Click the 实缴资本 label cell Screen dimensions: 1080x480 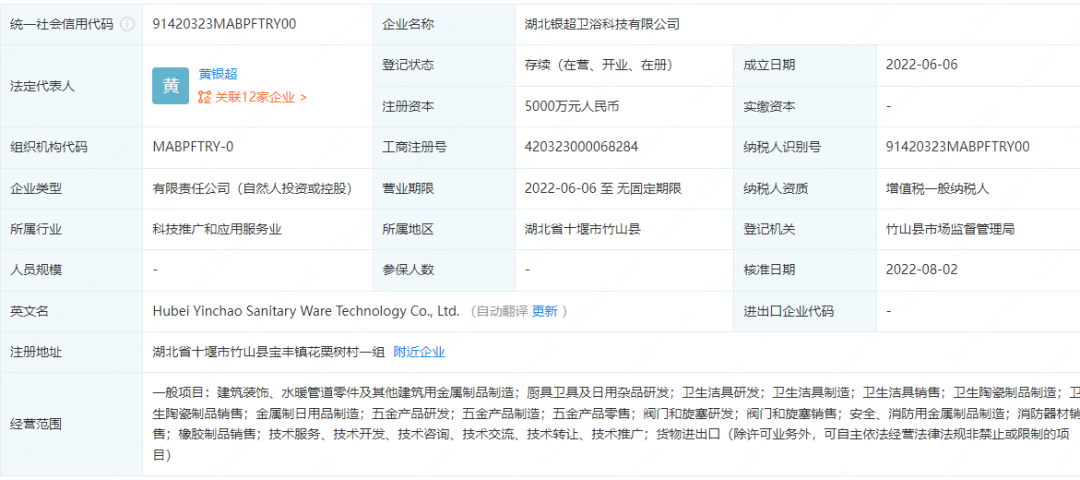coord(805,106)
